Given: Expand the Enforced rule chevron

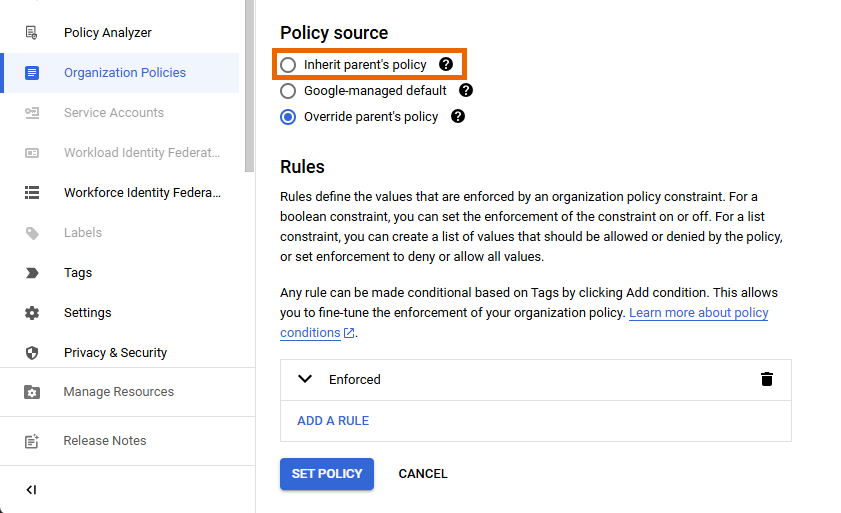Looking at the screenshot, I should [306, 380].
